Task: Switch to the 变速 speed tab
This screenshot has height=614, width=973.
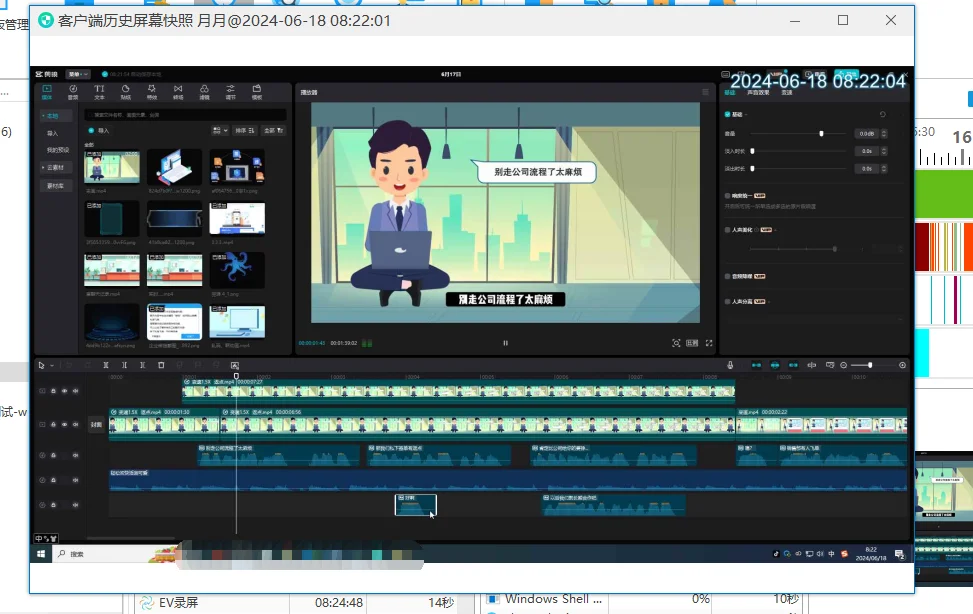Action: click(x=786, y=93)
